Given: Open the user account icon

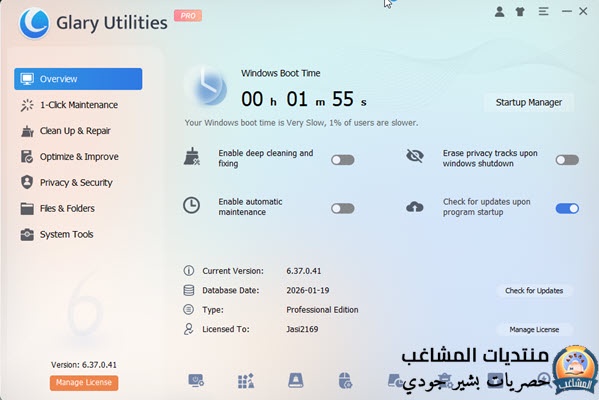Looking at the screenshot, I should (499, 11).
